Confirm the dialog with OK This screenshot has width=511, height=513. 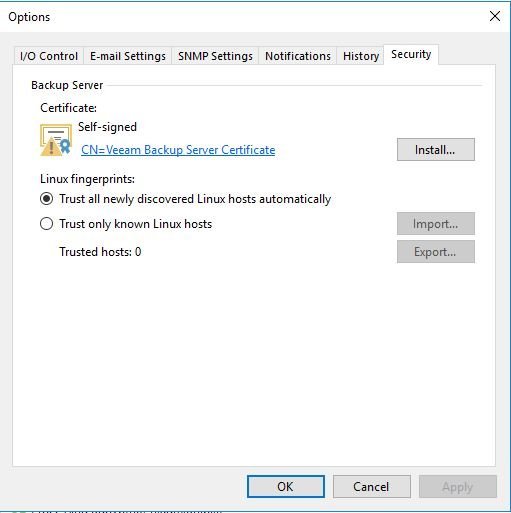[286, 487]
